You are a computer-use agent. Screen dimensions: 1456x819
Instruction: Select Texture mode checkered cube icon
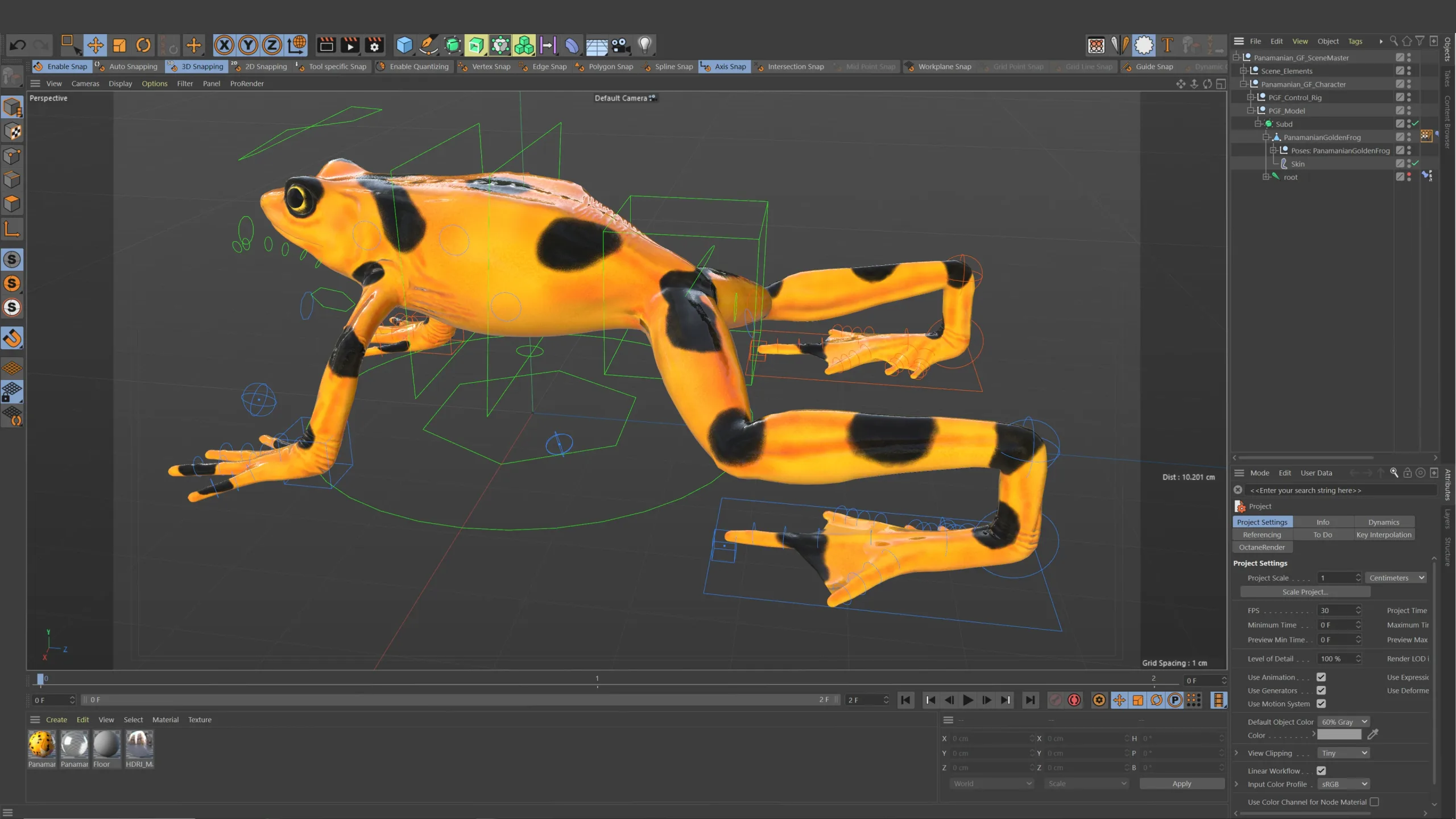(12, 131)
